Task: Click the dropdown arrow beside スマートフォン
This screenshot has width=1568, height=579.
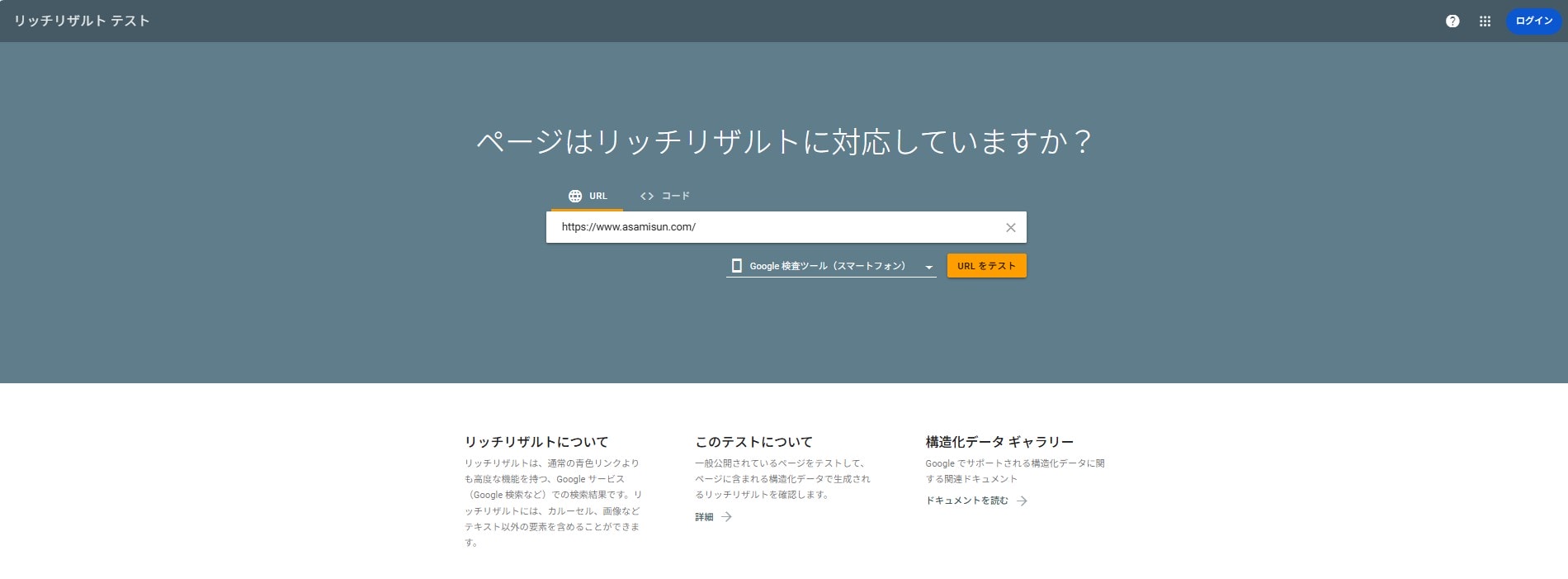Action: click(928, 267)
